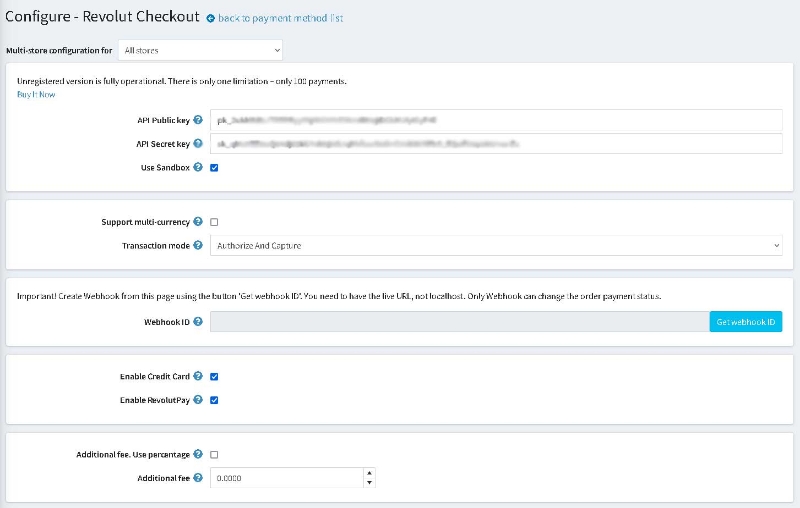Follow the back to payment method list link
Viewport: 800px width, 508px height.
(x=281, y=18)
